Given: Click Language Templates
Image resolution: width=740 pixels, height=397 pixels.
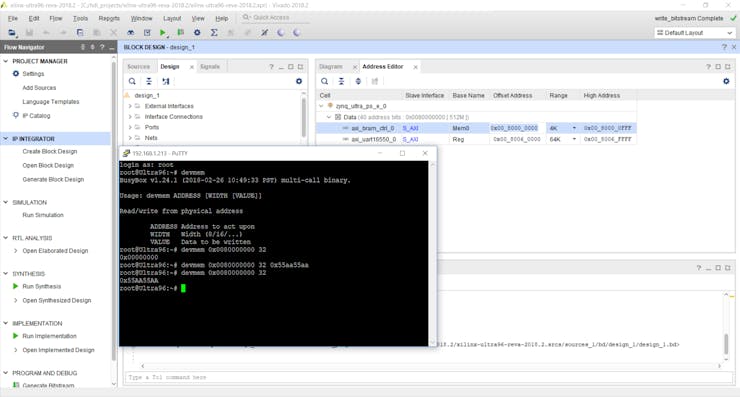Looking at the screenshot, I should (51, 101).
